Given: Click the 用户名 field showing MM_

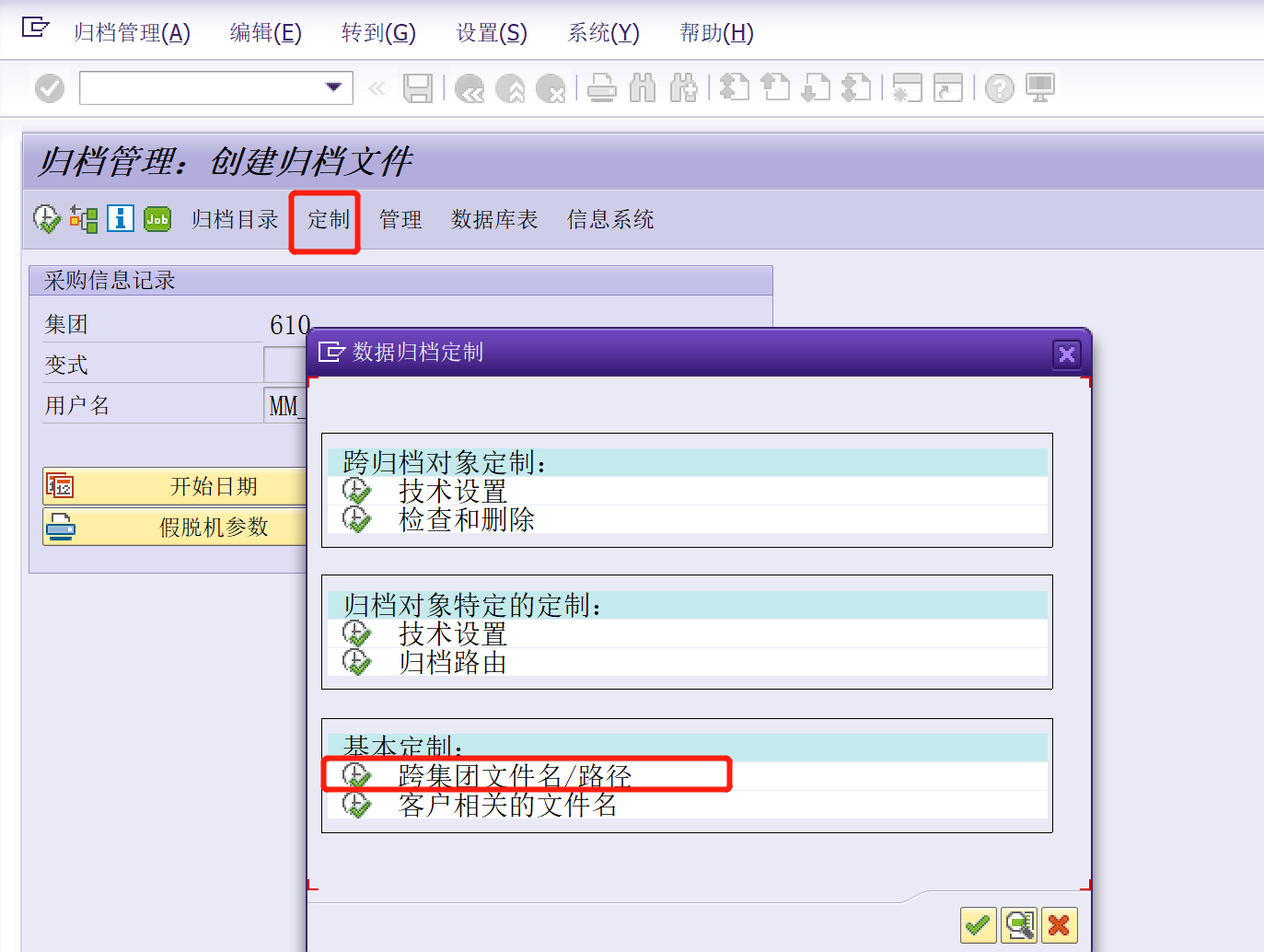Looking at the screenshot, I should [x=285, y=405].
